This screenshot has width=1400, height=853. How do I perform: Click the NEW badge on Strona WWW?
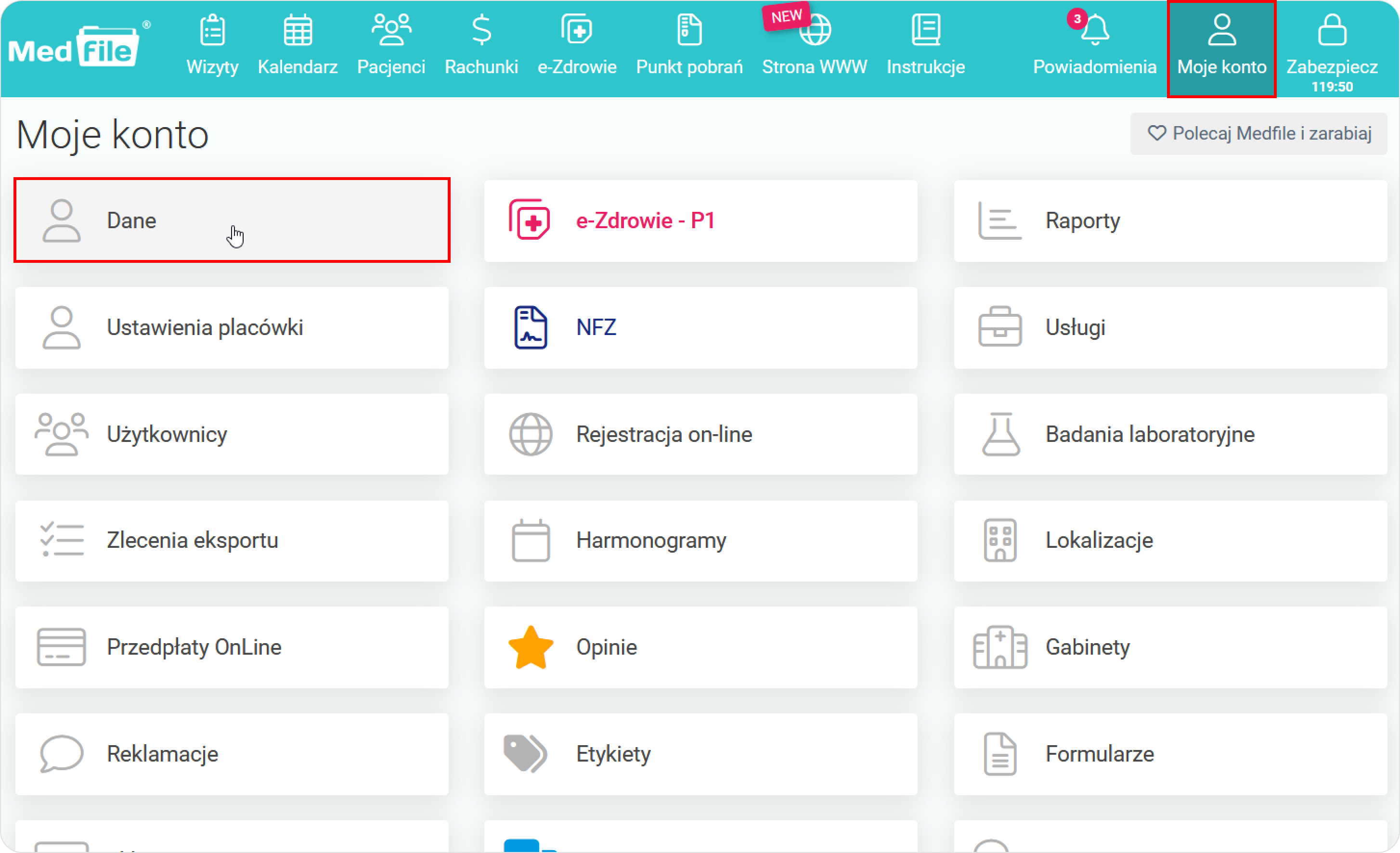tap(786, 16)
